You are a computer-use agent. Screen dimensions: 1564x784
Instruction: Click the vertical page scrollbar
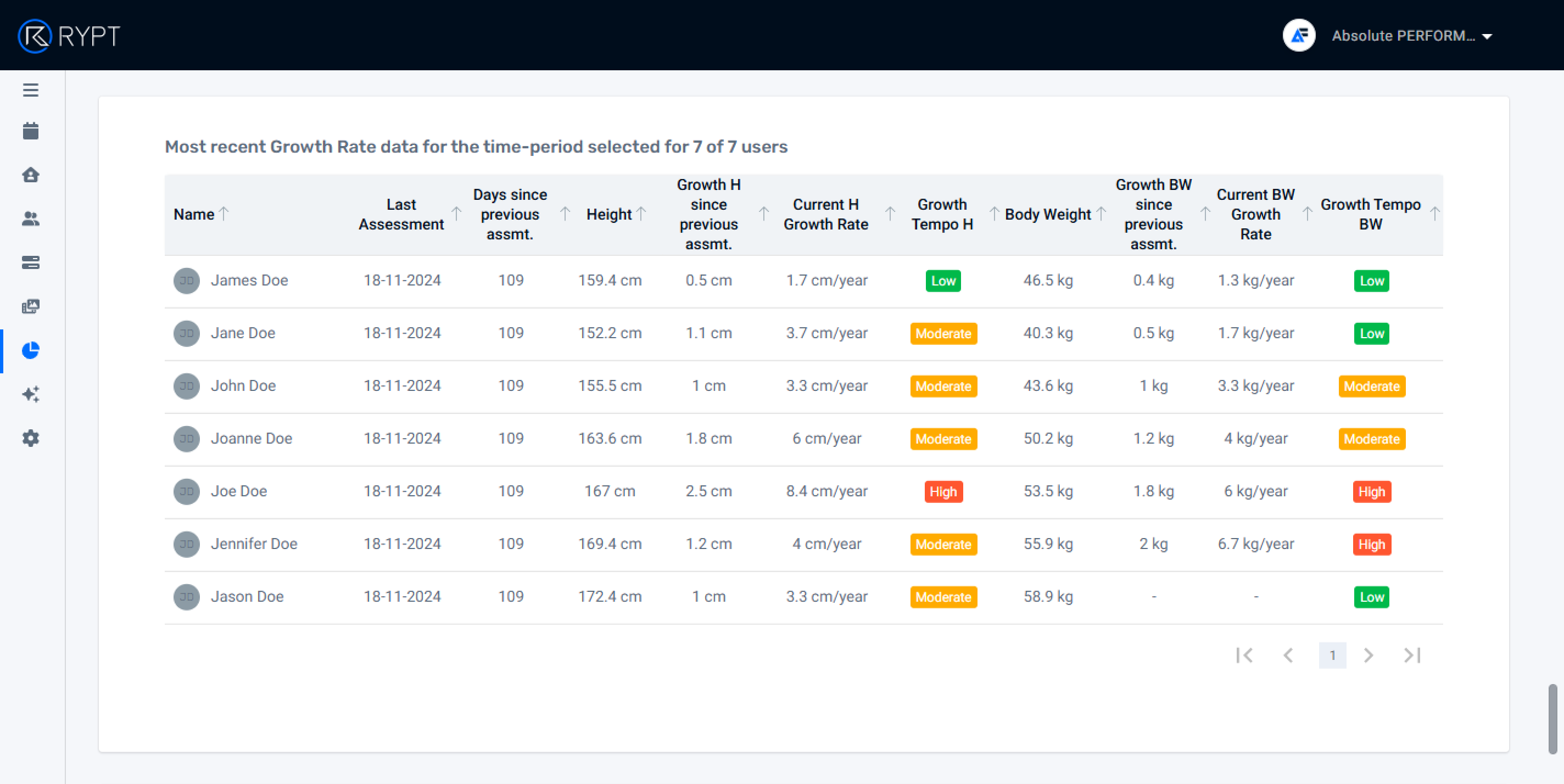1552,719
